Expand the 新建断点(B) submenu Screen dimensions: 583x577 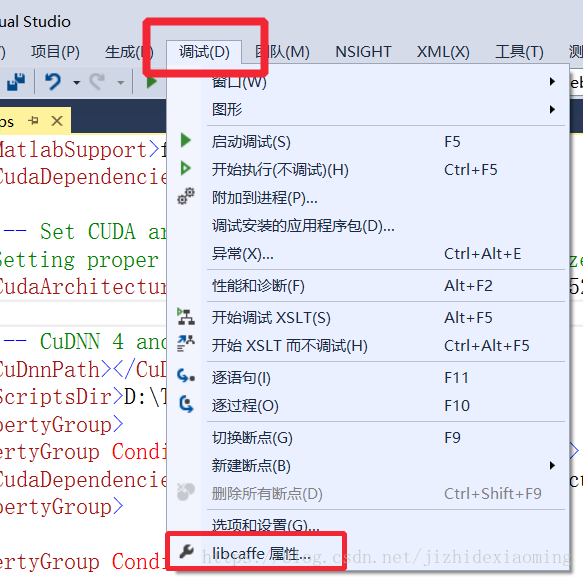368,465
